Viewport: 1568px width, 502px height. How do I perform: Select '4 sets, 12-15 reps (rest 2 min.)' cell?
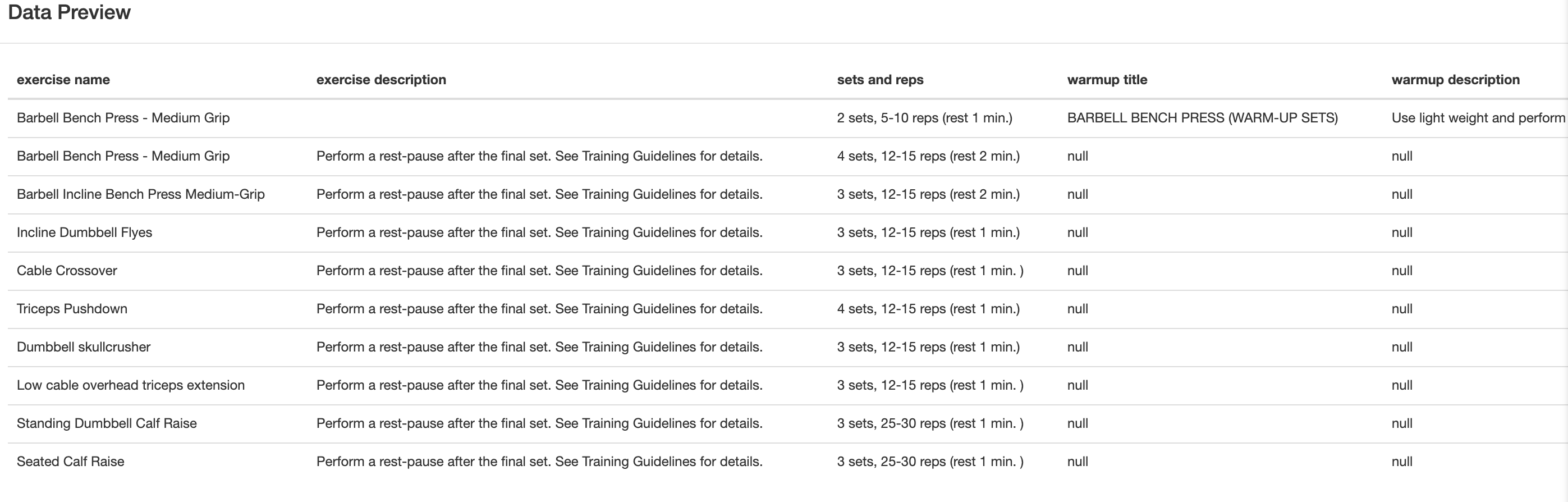tap(928, 156)
